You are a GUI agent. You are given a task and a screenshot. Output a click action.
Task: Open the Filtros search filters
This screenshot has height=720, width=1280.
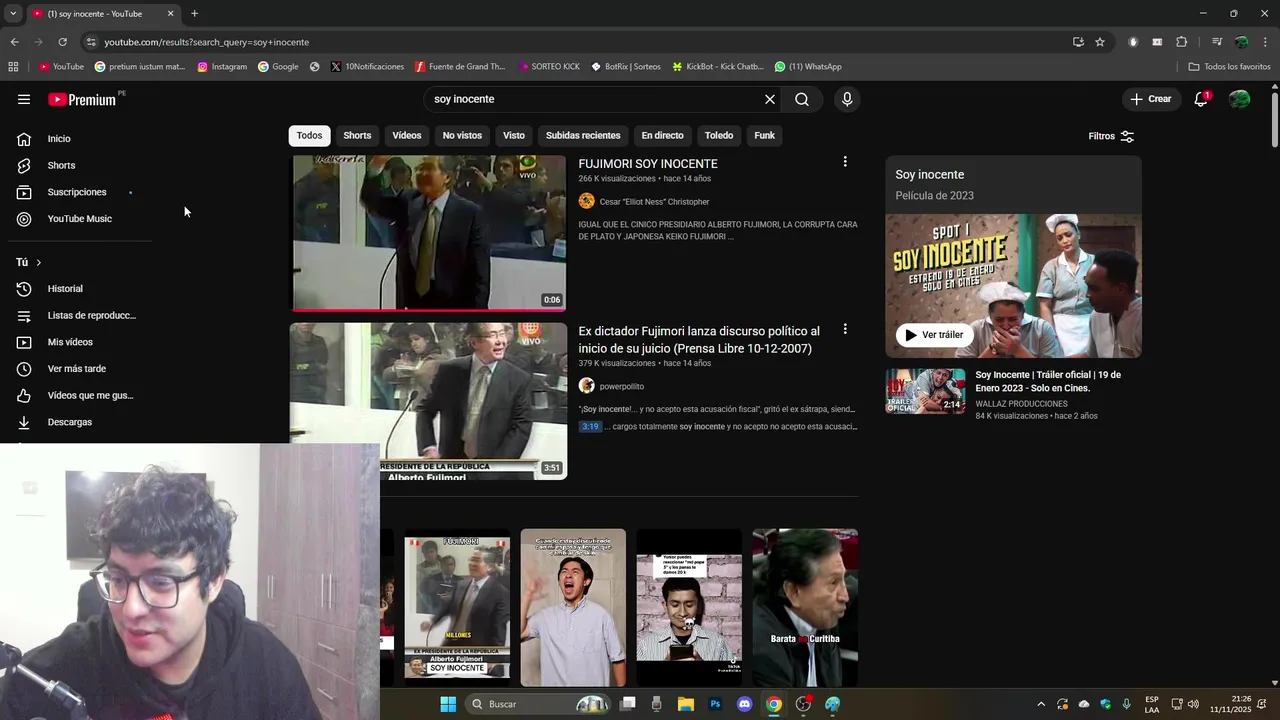[x=1111, y=136]
